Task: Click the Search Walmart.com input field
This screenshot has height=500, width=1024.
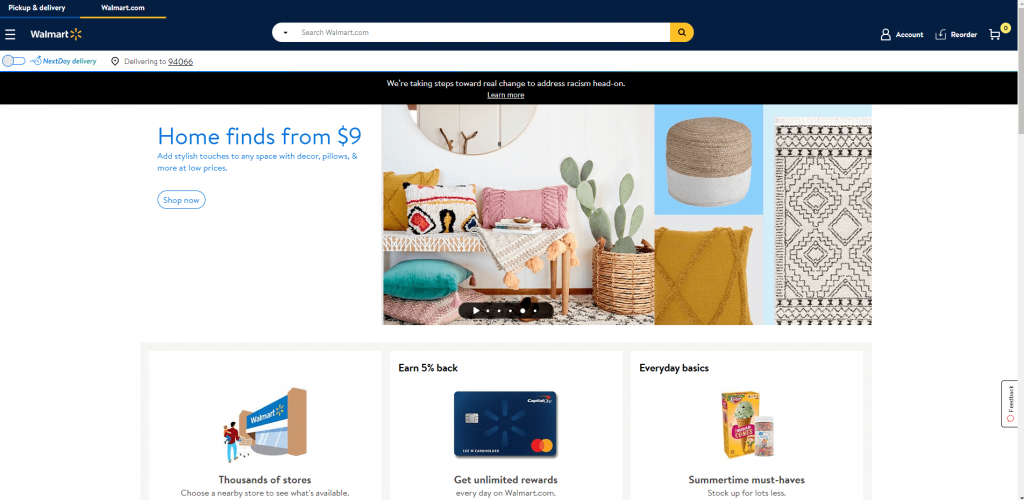Action: click(482, 33)
